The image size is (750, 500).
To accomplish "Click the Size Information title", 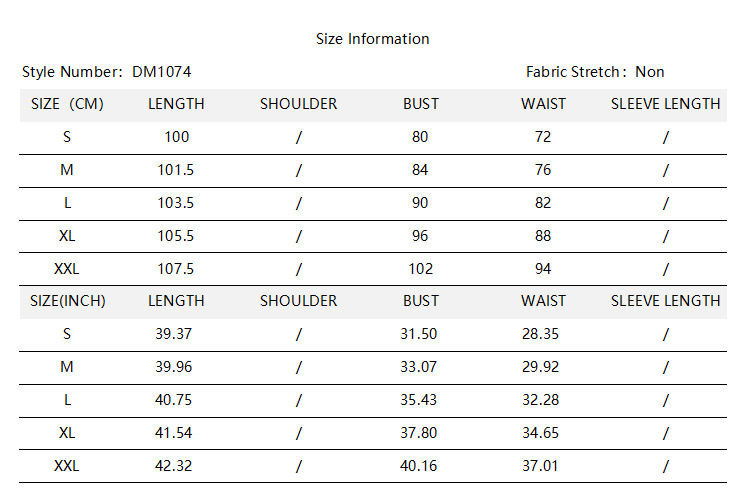I will coord(372,39).
